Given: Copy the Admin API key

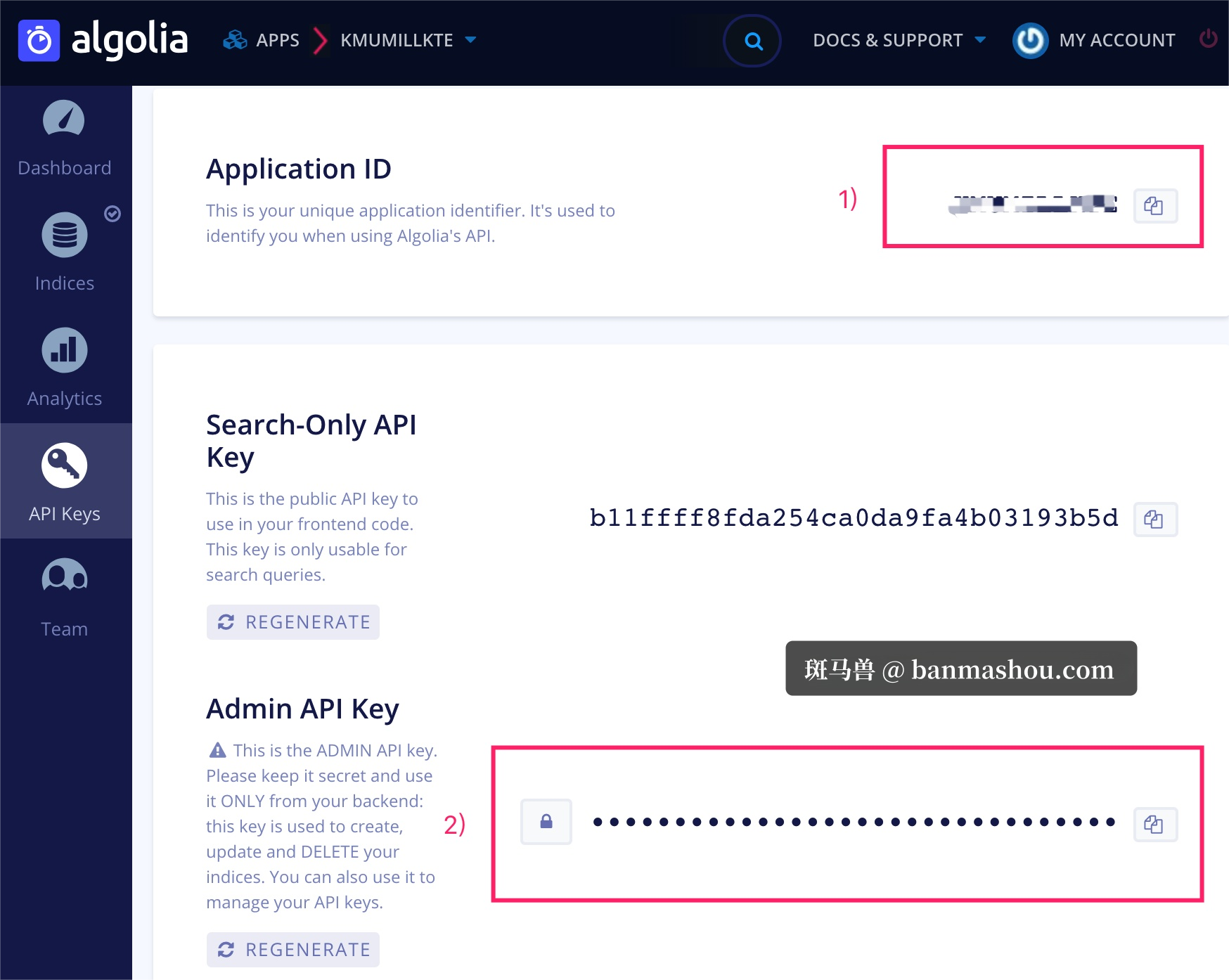Looking at the screenshot, I should (1155, 825).
